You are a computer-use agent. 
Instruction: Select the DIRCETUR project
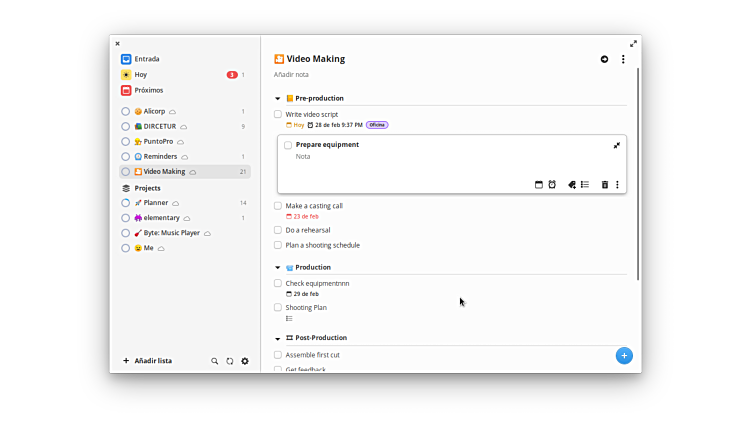(159, 126)
